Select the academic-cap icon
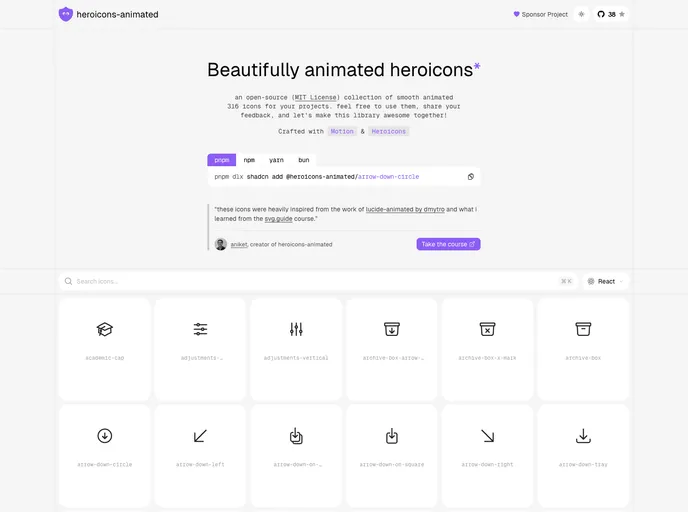The height and width of the screenshot is (512, 688). coord(104,329)
